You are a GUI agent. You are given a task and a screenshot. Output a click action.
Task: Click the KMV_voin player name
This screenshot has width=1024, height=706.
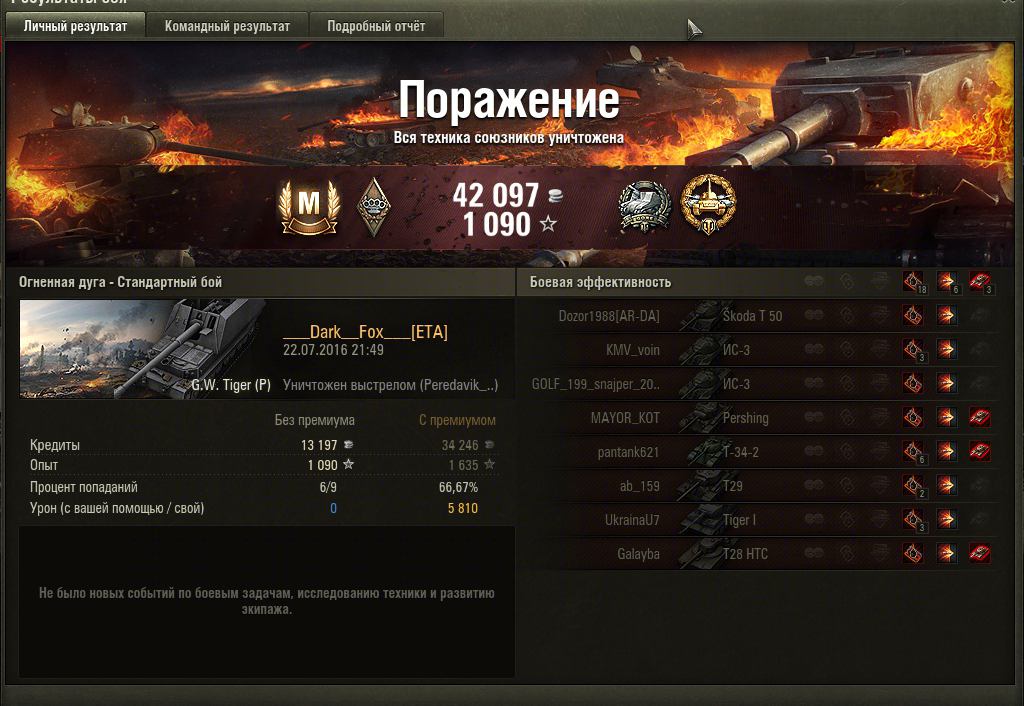tap(632, 350)
